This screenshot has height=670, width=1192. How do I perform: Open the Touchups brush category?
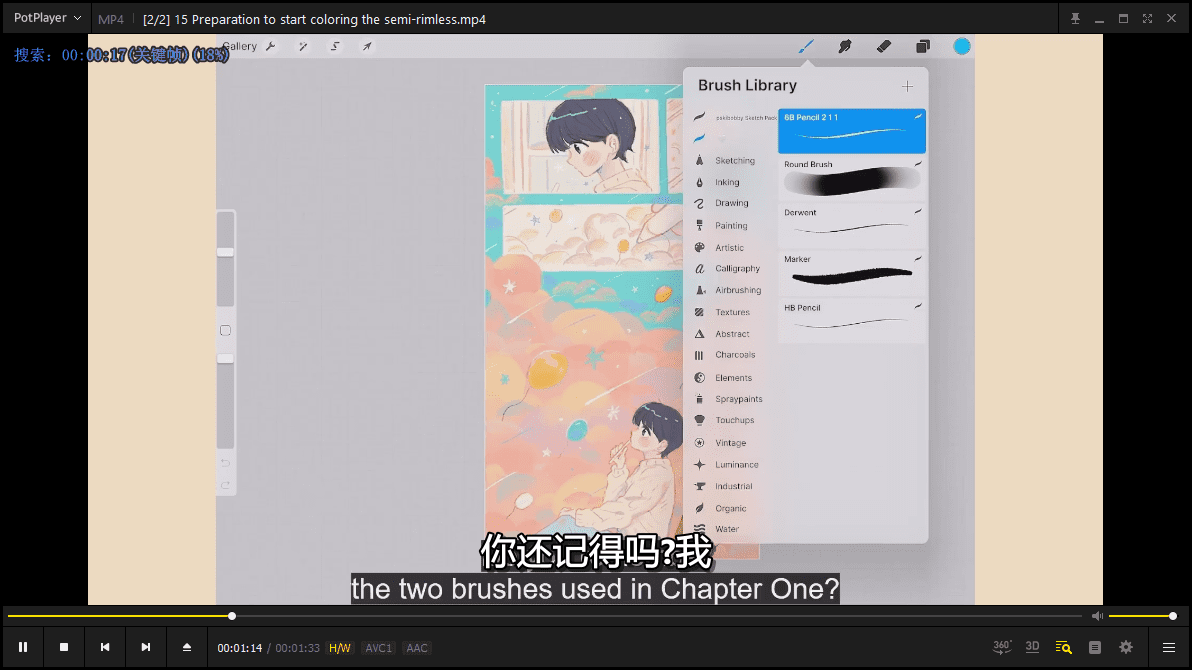[734, 421]
